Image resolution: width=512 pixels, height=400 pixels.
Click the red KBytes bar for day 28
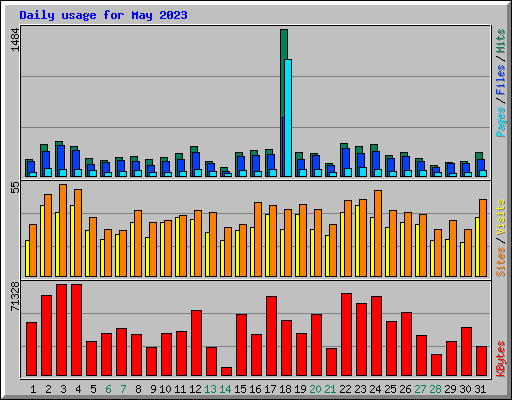[x=436, y=365]
